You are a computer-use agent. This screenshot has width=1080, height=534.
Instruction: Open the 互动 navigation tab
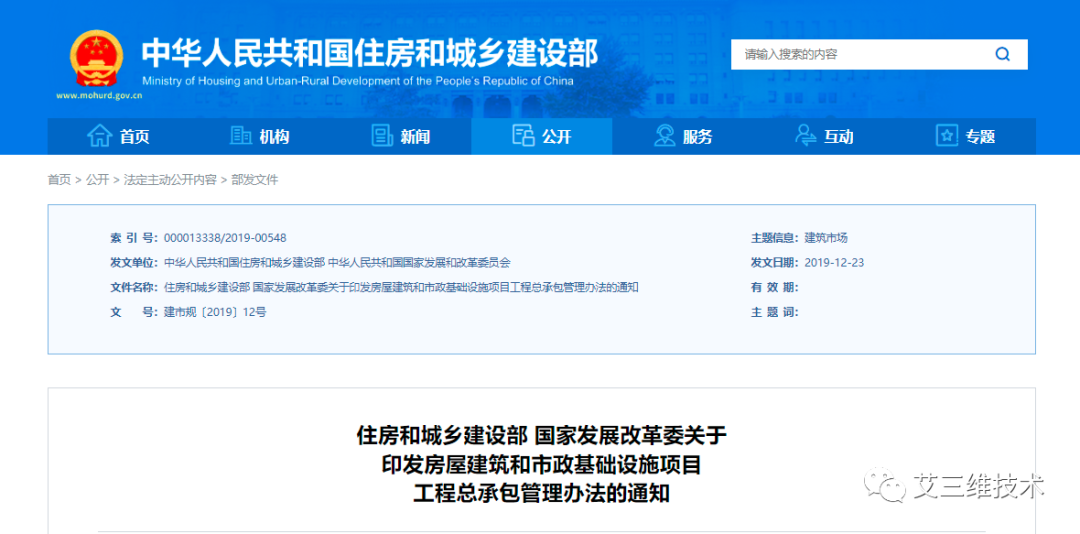(824, 136)
